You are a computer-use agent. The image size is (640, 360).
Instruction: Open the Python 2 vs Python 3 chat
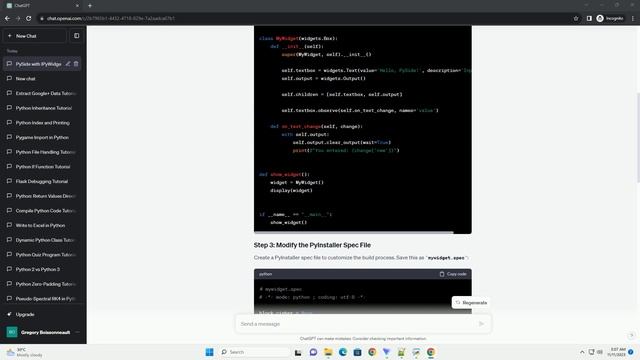pos(42,269)
